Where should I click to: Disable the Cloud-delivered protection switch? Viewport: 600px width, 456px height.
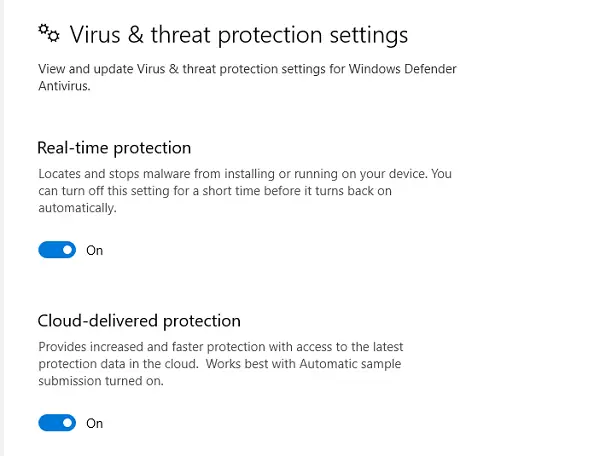pos(57,423)
